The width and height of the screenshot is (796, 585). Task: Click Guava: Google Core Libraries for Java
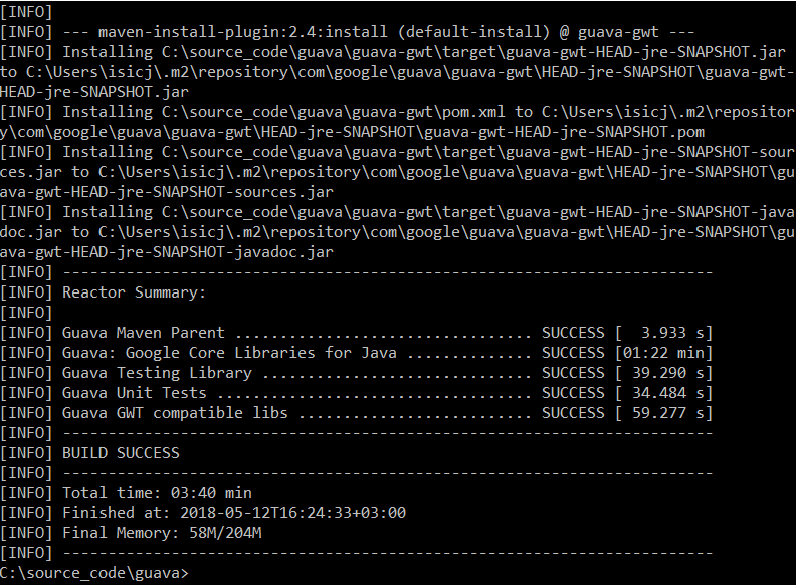pos(229,353)
